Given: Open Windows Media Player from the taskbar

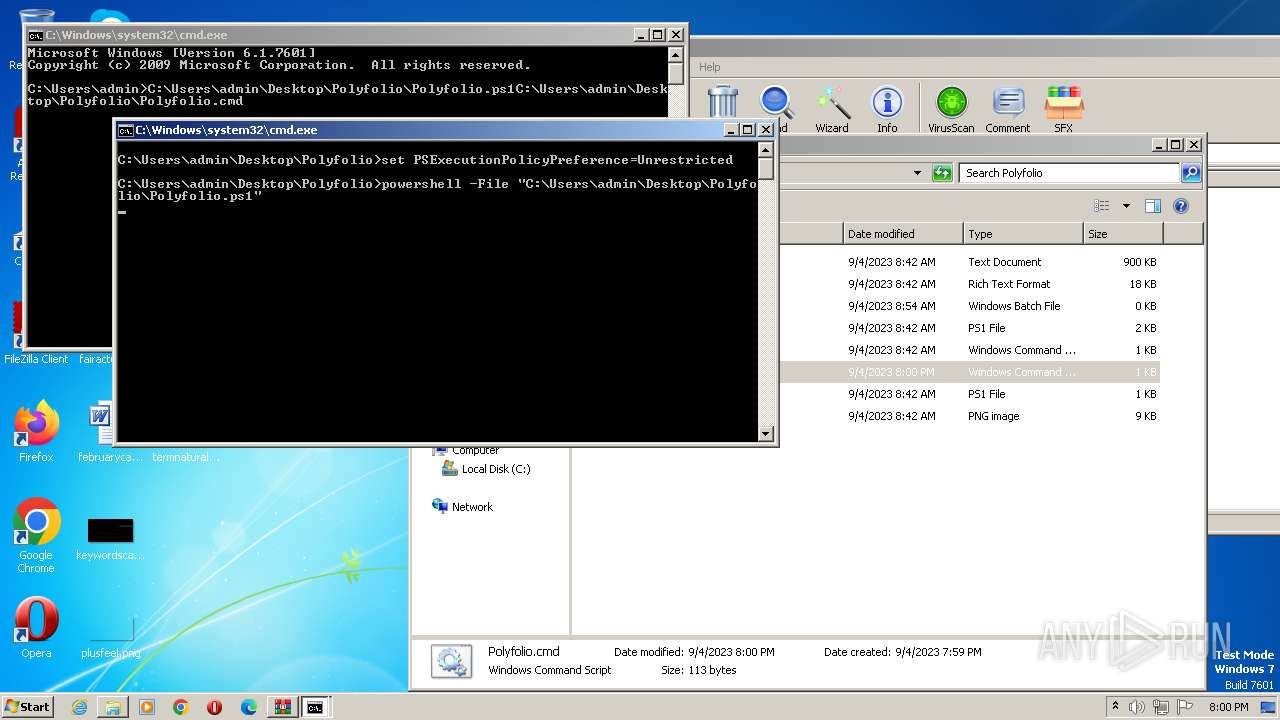Looking at the screenshot, I should (x=147, y=707).
